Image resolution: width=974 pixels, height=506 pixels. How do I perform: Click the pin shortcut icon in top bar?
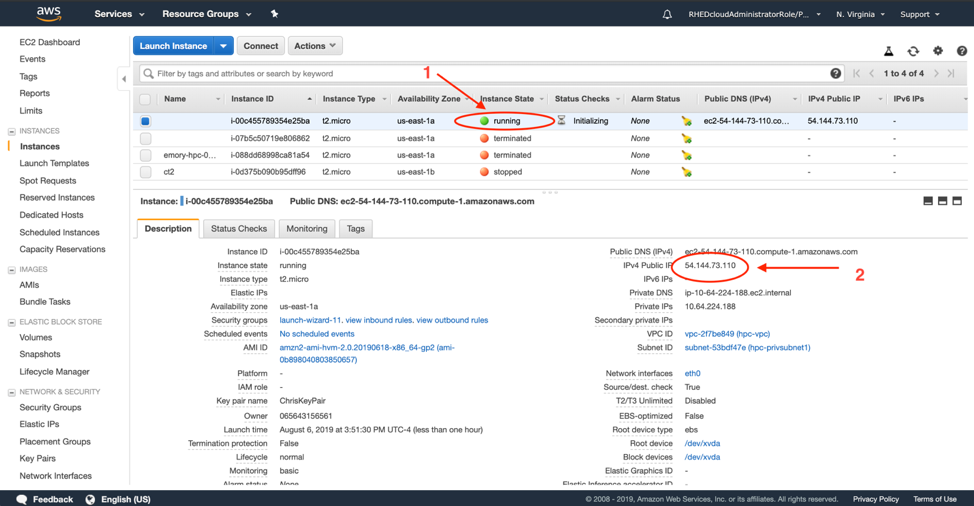274,14
